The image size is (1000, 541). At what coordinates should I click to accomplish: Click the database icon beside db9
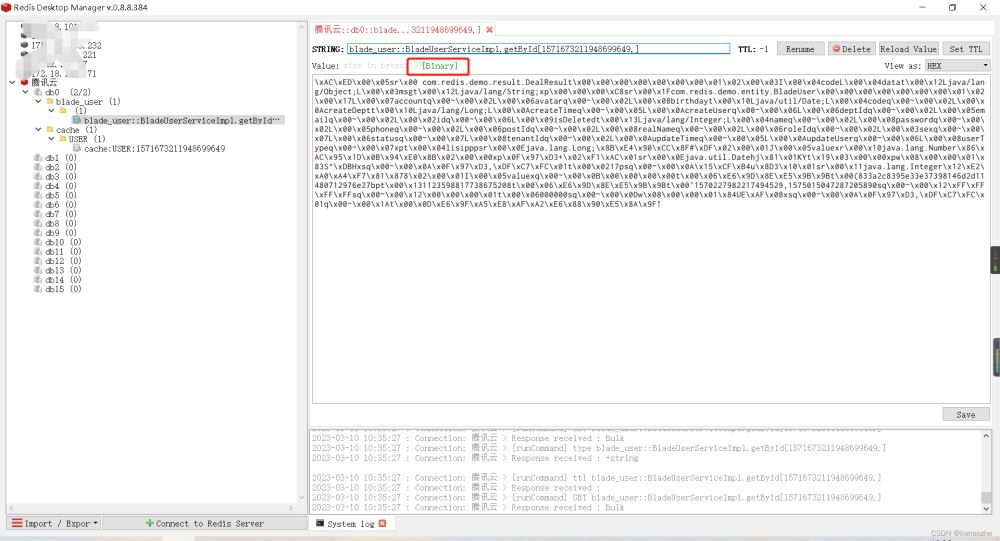38,233
